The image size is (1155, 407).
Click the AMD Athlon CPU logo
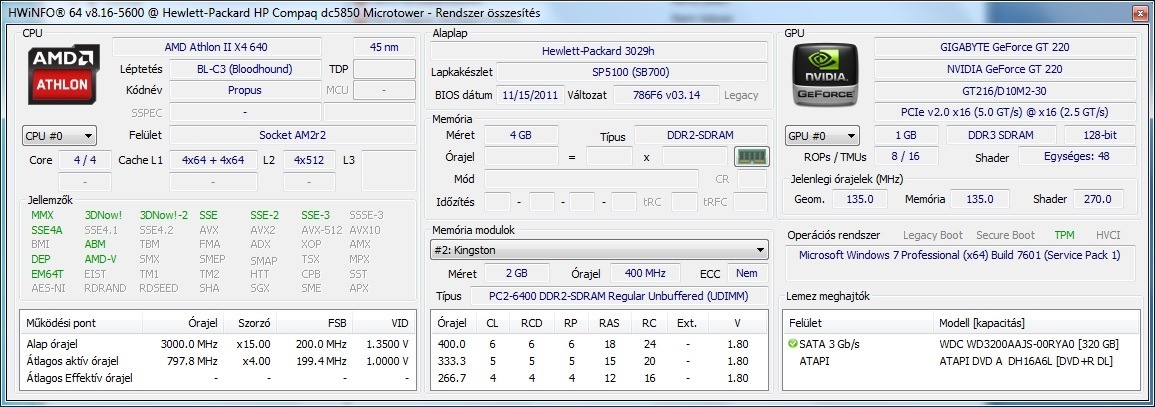point(64,75)
